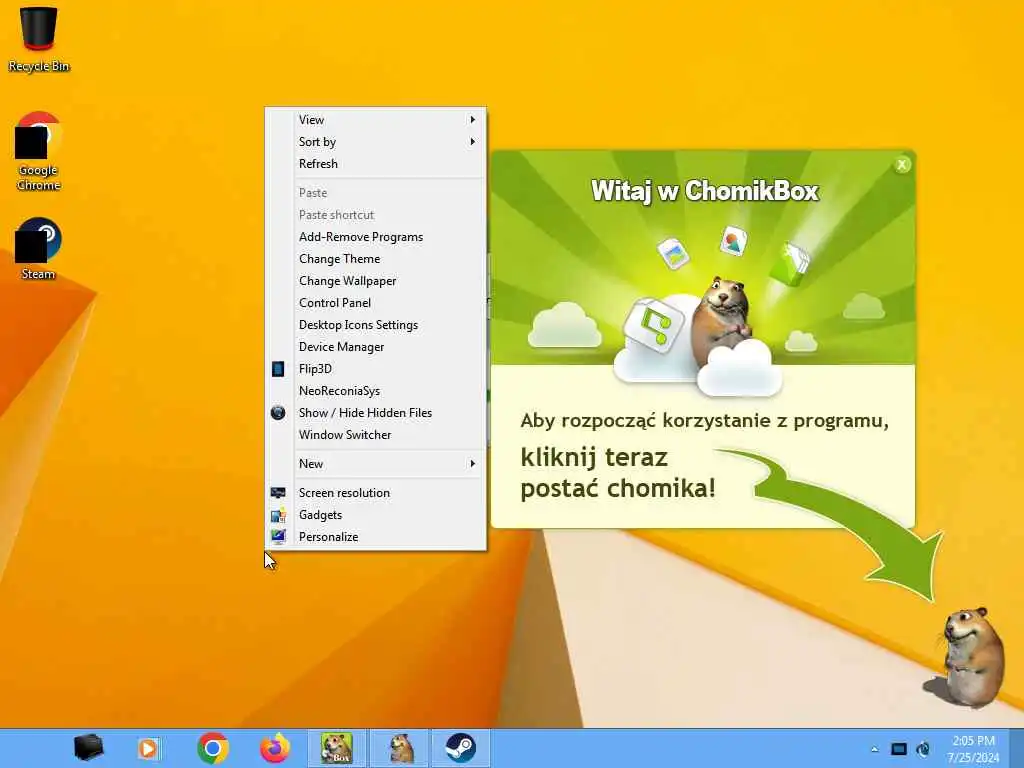Click the text 'kliknij teraz postać chomika!'
The width and height of the screenshot is (1024, 768).
click(x=618, y=473)
